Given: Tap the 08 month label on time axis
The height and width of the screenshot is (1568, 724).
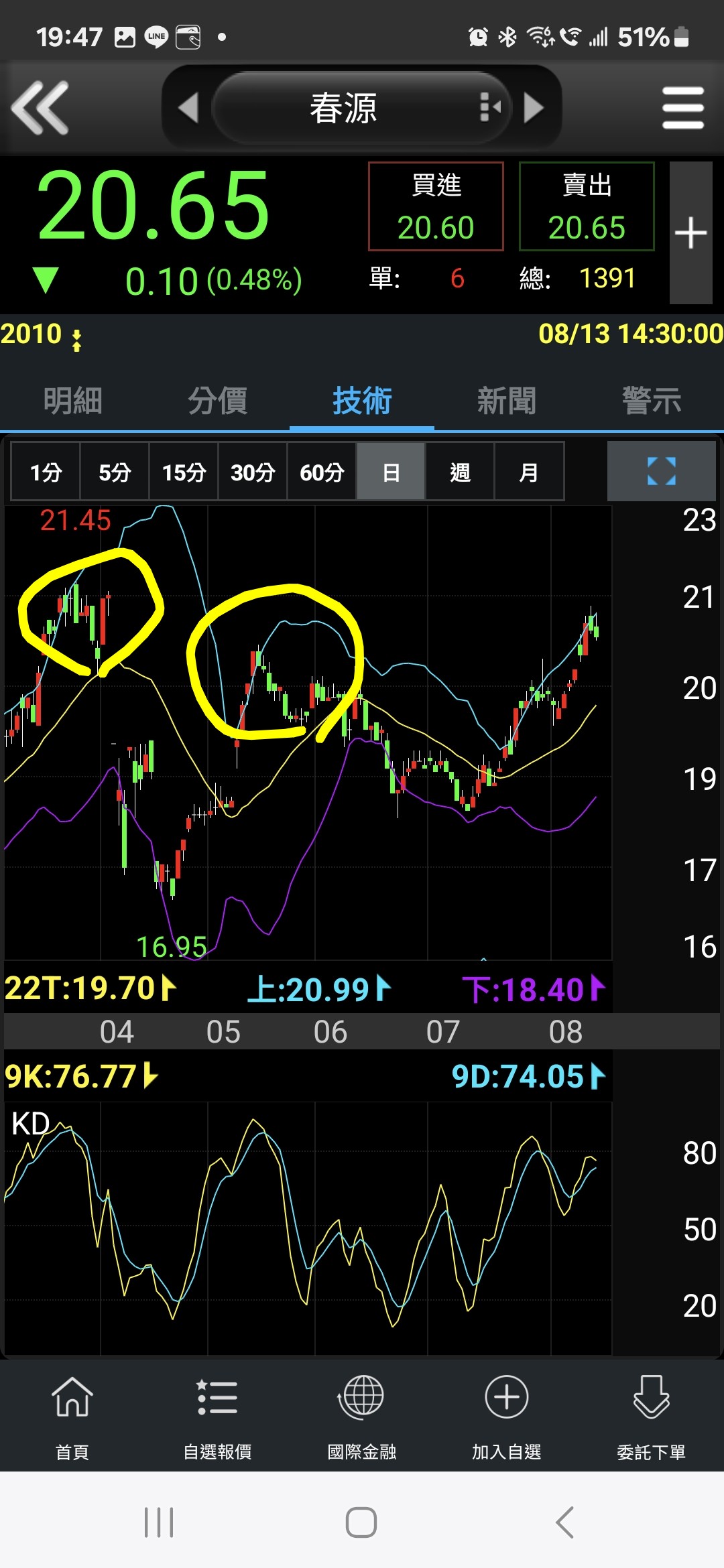Looking at the screenshot, I should point(565,1032).
